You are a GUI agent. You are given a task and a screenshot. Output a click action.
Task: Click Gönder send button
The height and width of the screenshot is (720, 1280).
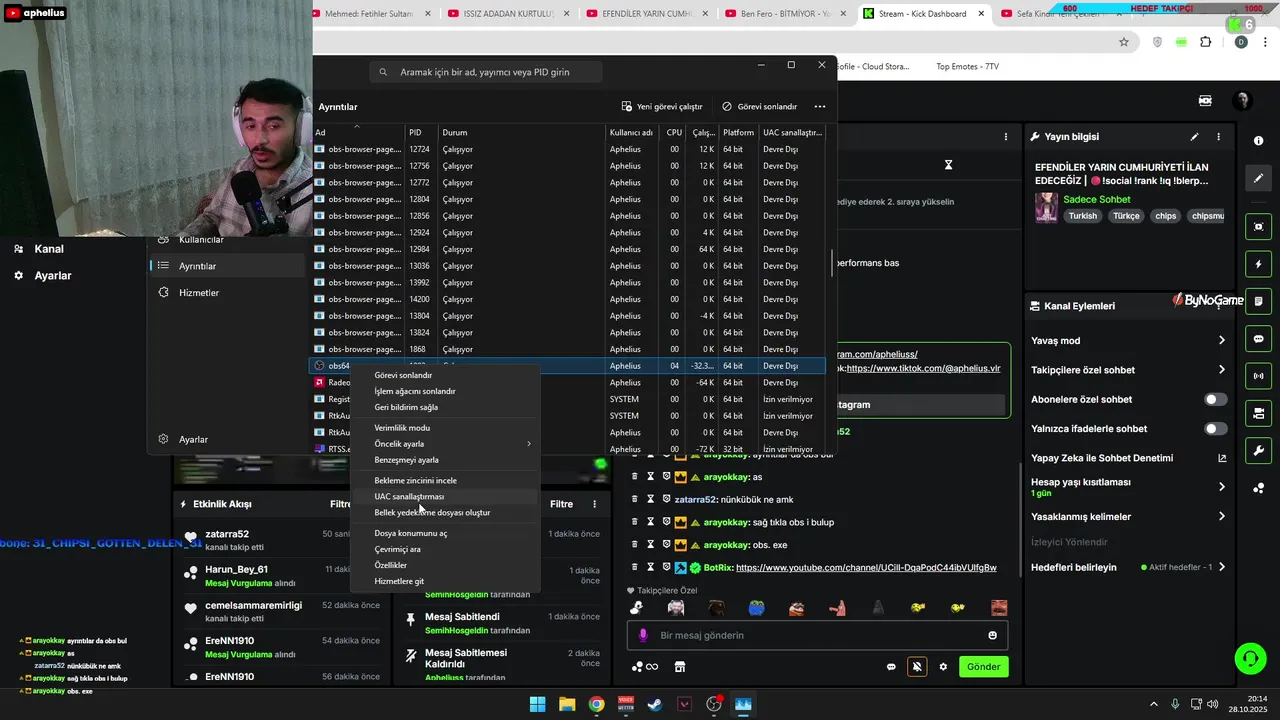983,667
